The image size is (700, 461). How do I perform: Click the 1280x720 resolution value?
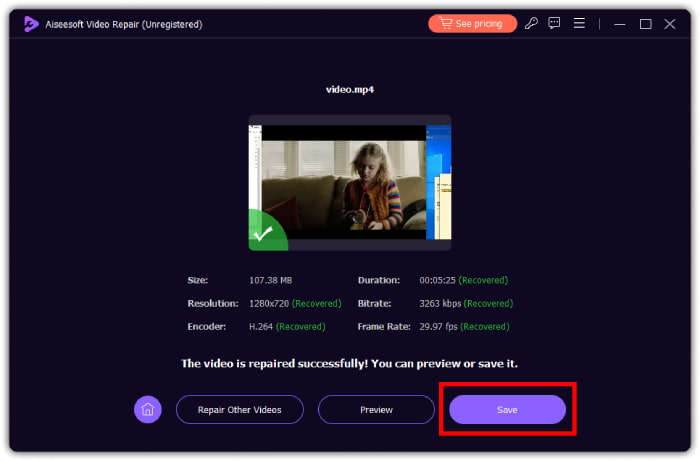point(271,303)
